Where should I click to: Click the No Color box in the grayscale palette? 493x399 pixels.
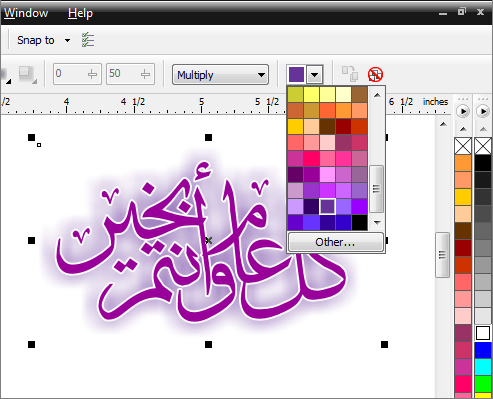pos(483,146)
